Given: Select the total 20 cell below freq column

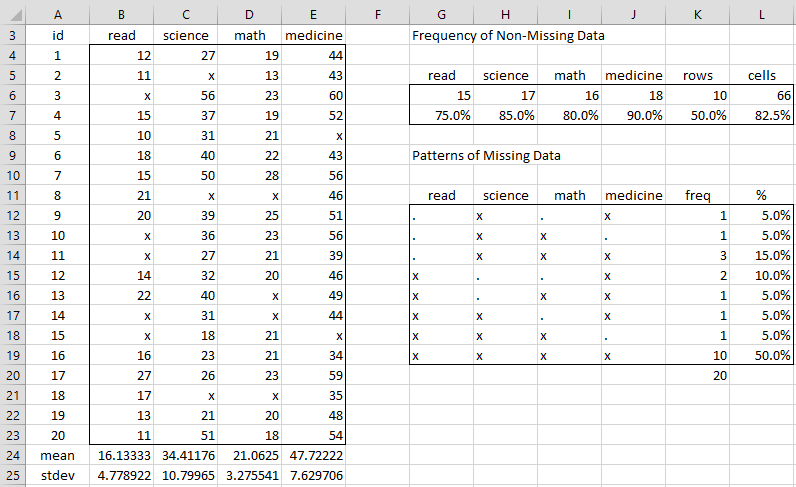Looking at the screenshot, I should pyautogui.click(x=698, y=375).
